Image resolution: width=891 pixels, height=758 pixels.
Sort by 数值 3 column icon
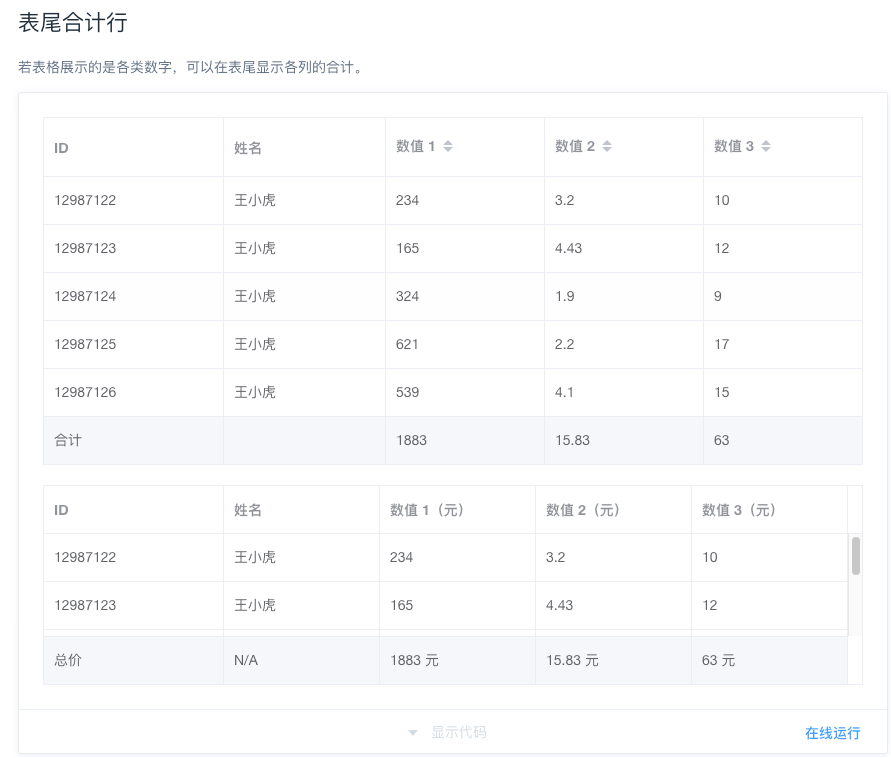pyautogui.click(x=766, y=146)
